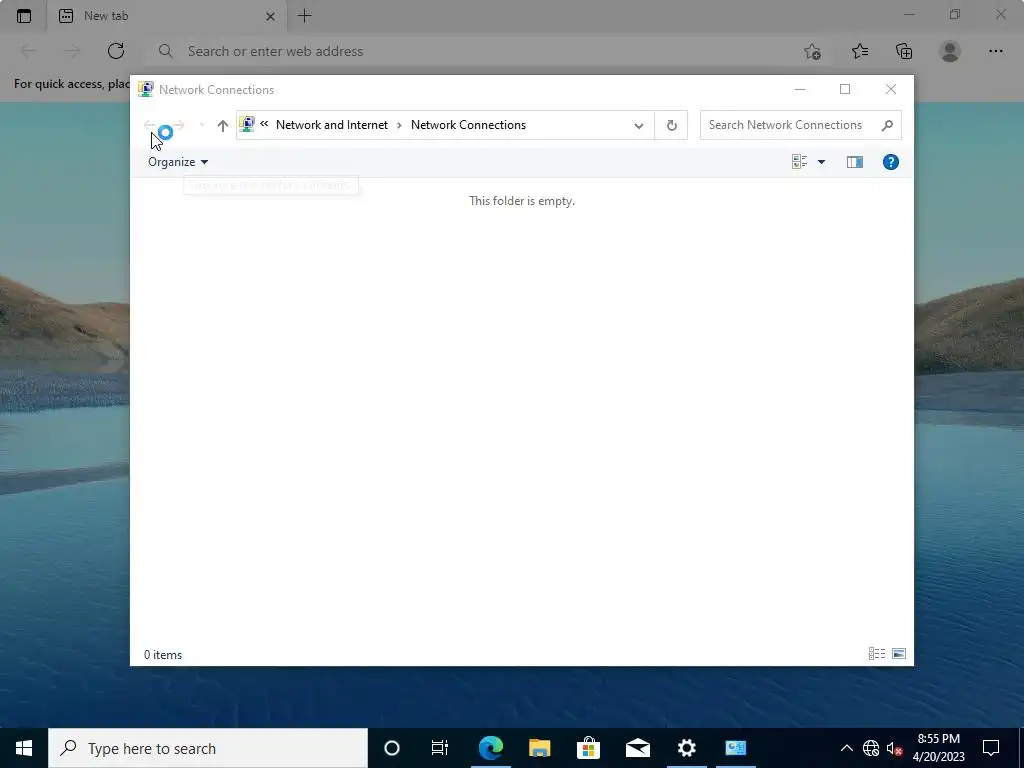Viewport: 1024px width, 768px height.
Task: Expand the address bar history dropdown
Action: pyautogui.click(x=639, y=125)
